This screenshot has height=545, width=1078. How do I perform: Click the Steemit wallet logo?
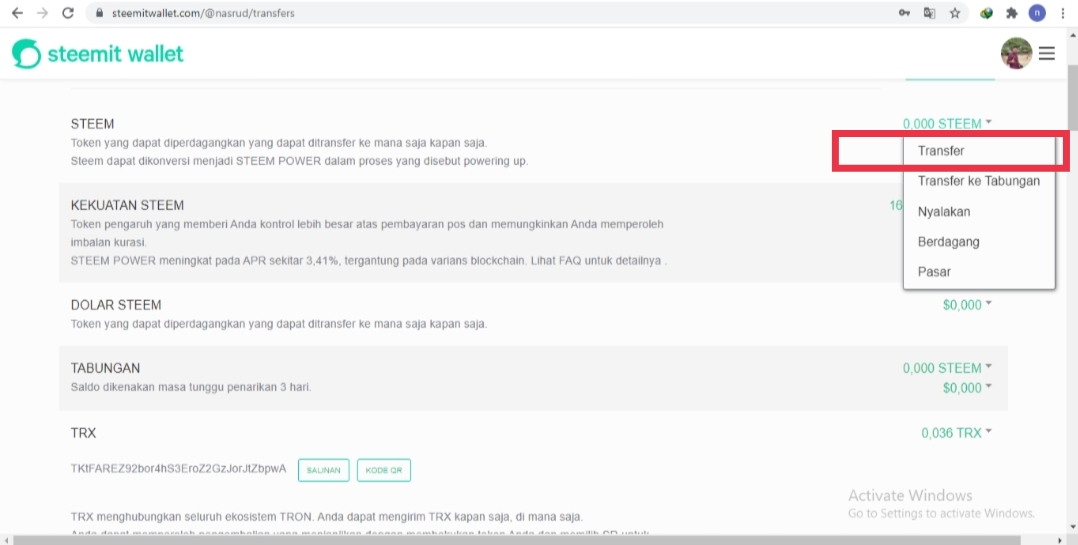point(98,54)
